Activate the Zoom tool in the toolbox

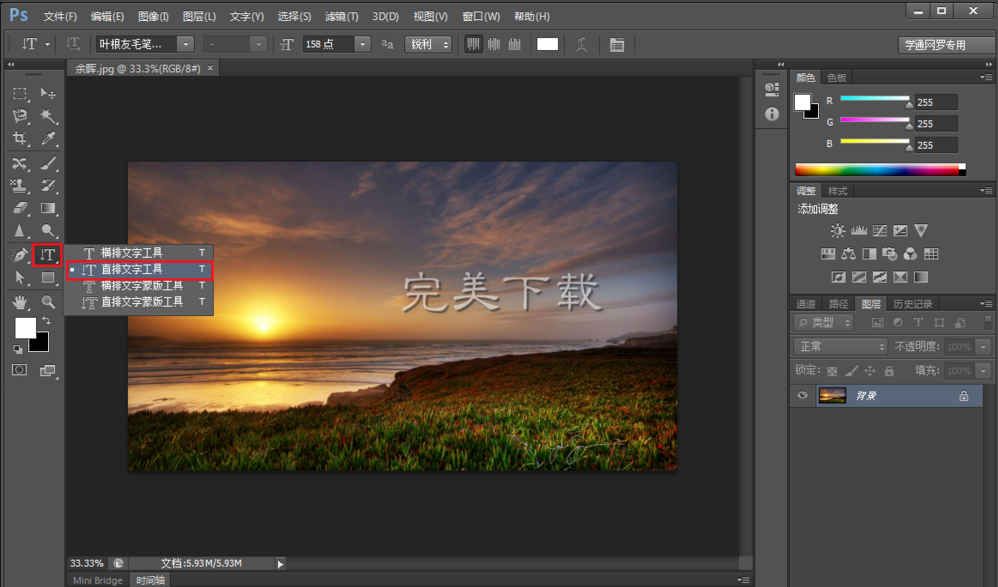(48, 301)
